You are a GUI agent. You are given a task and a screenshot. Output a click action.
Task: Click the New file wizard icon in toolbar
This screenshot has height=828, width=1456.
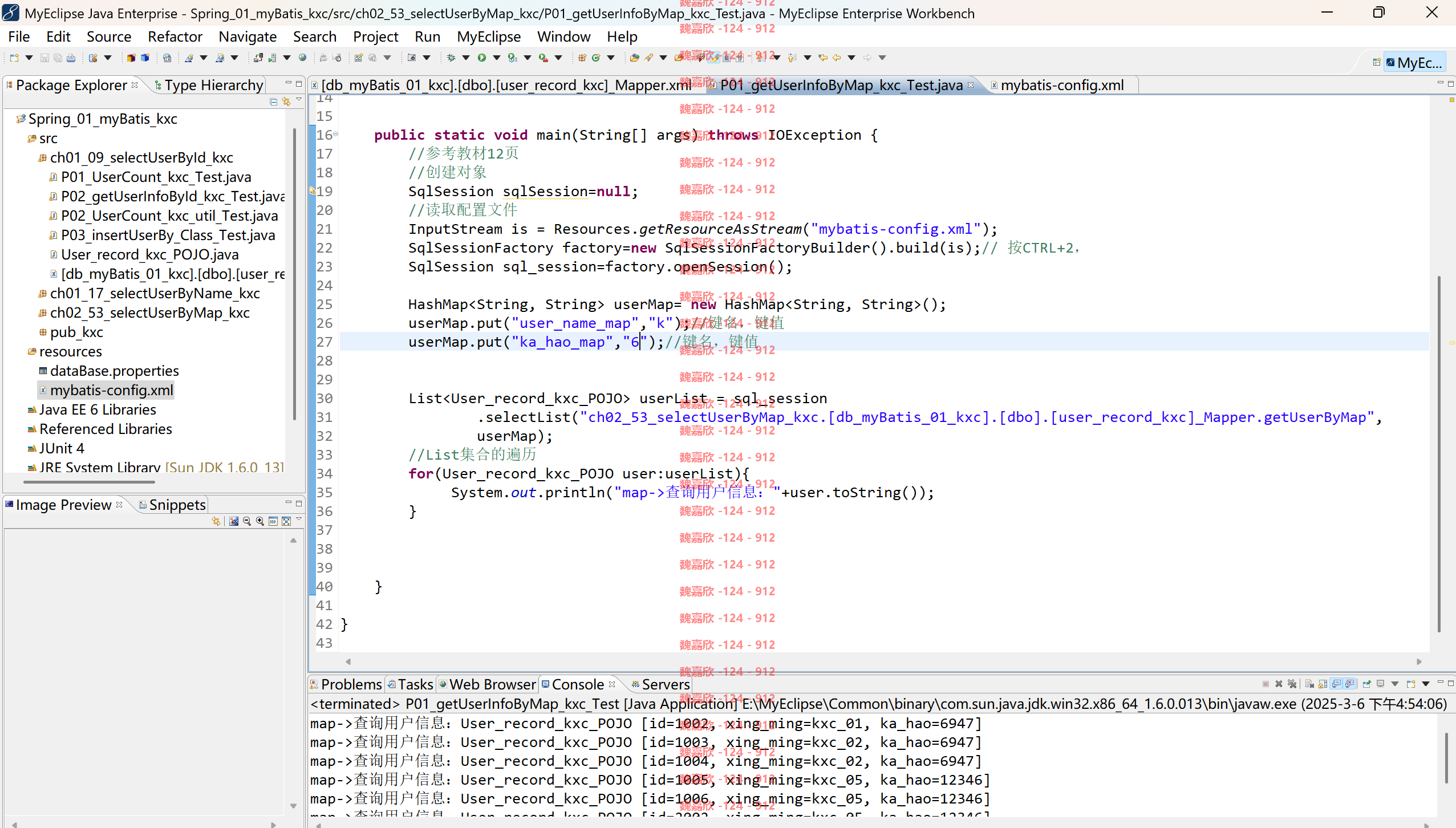pos(14,58)
